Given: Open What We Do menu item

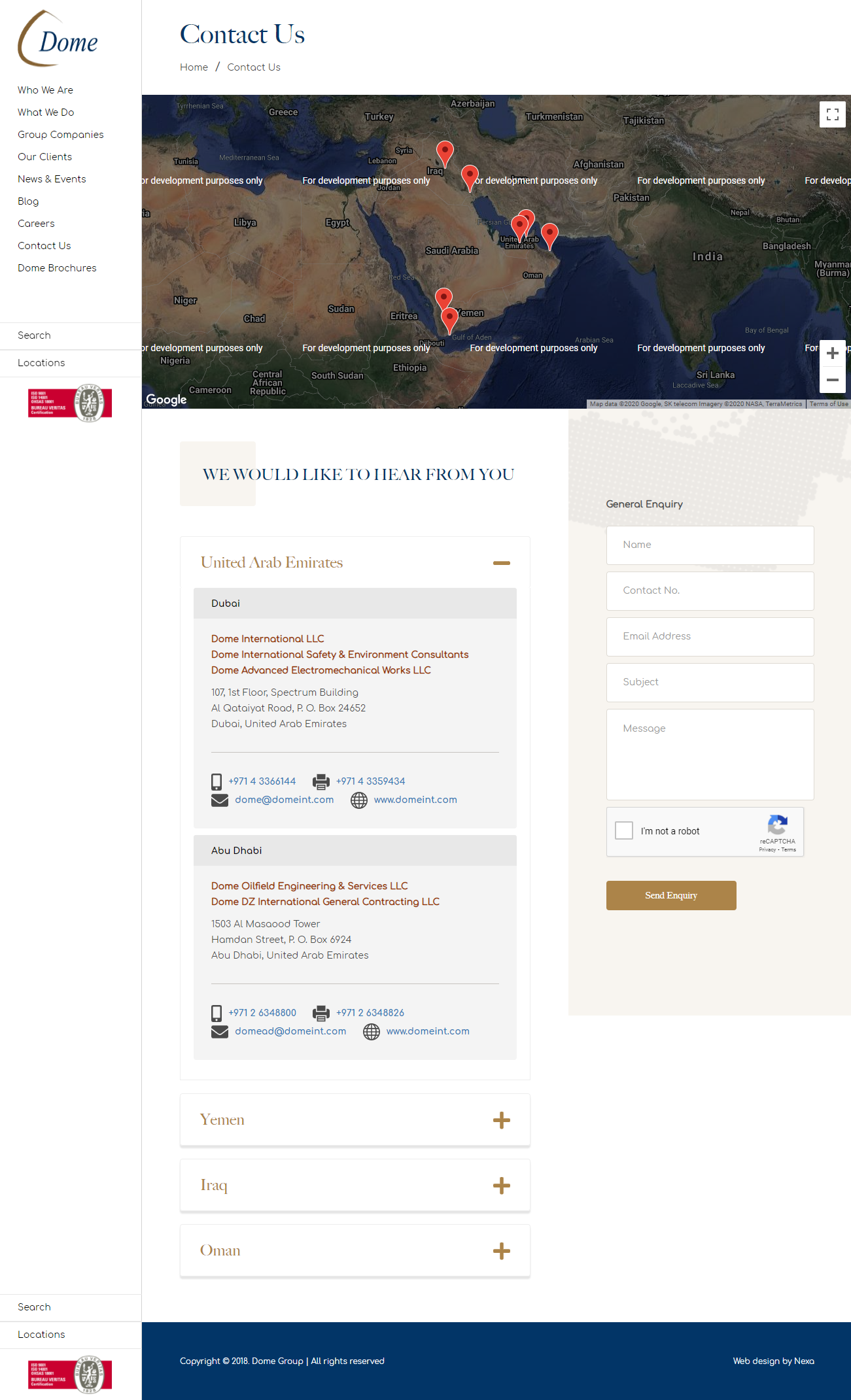Looking at the screenshot, I should click(x=46, y=112).
